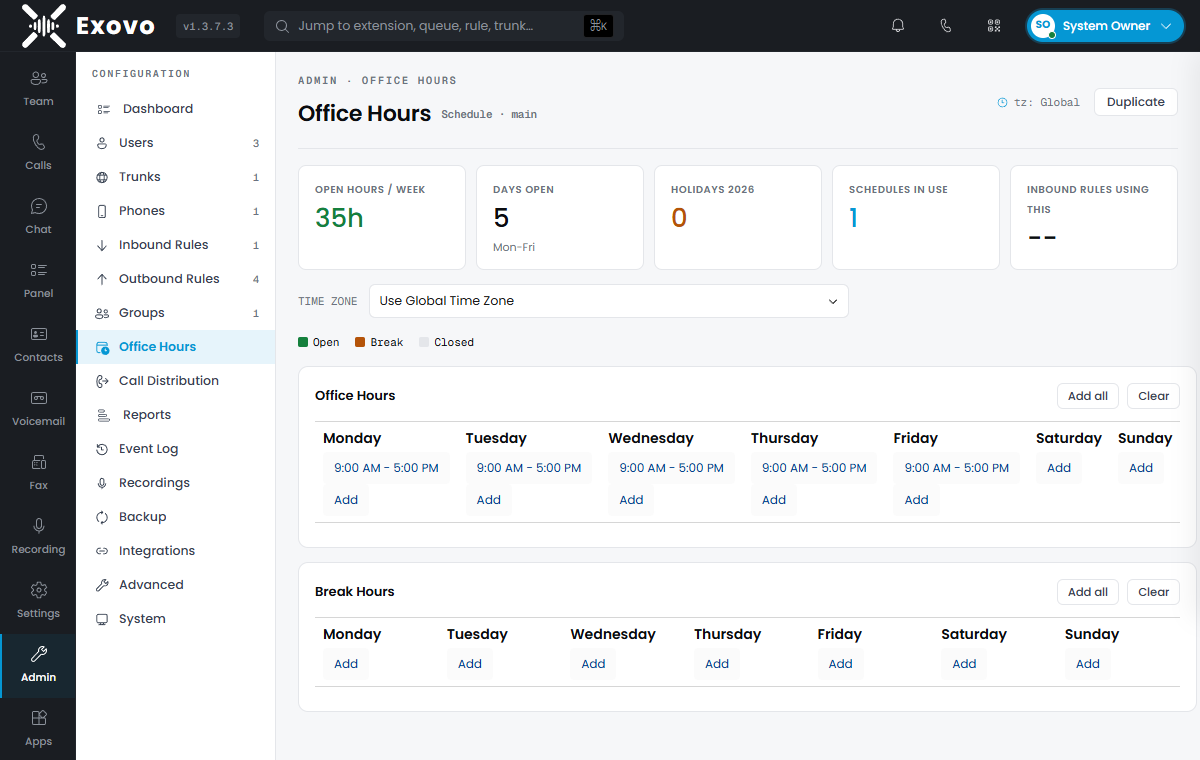
Task: Click the Open Hours / Week 35h card
Action: [382, 218]
